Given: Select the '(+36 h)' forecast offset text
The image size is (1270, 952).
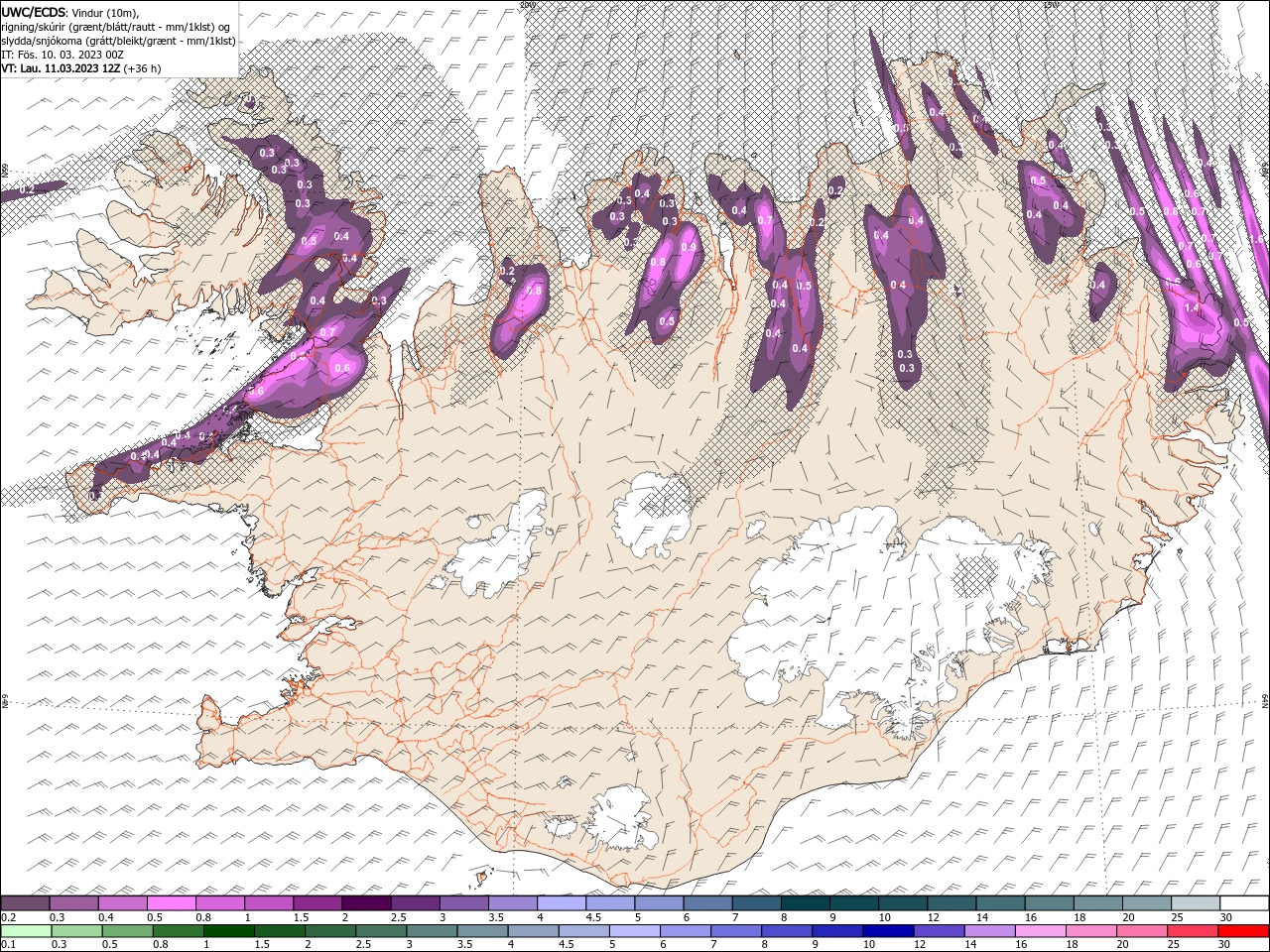Looking at the screenshot, I should (x=143, y=68).
